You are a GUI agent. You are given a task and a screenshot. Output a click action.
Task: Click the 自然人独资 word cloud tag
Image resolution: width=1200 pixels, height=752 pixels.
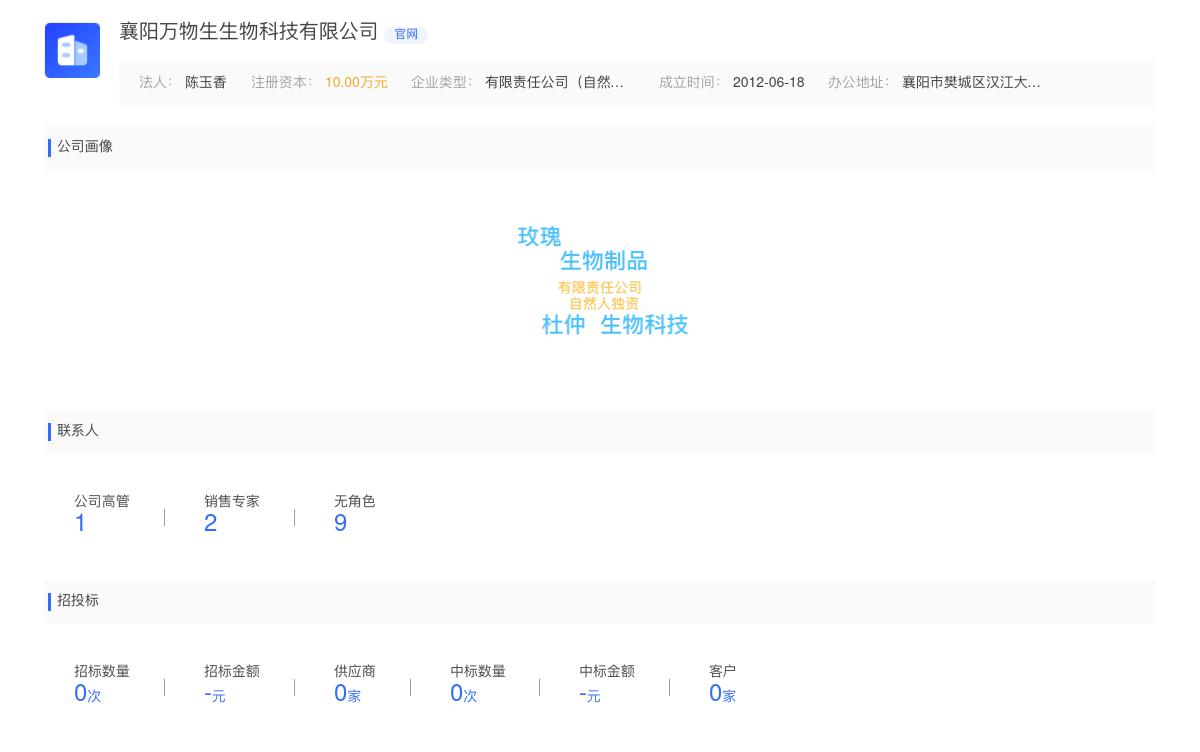pyautogui.click(x=603, y=304)
